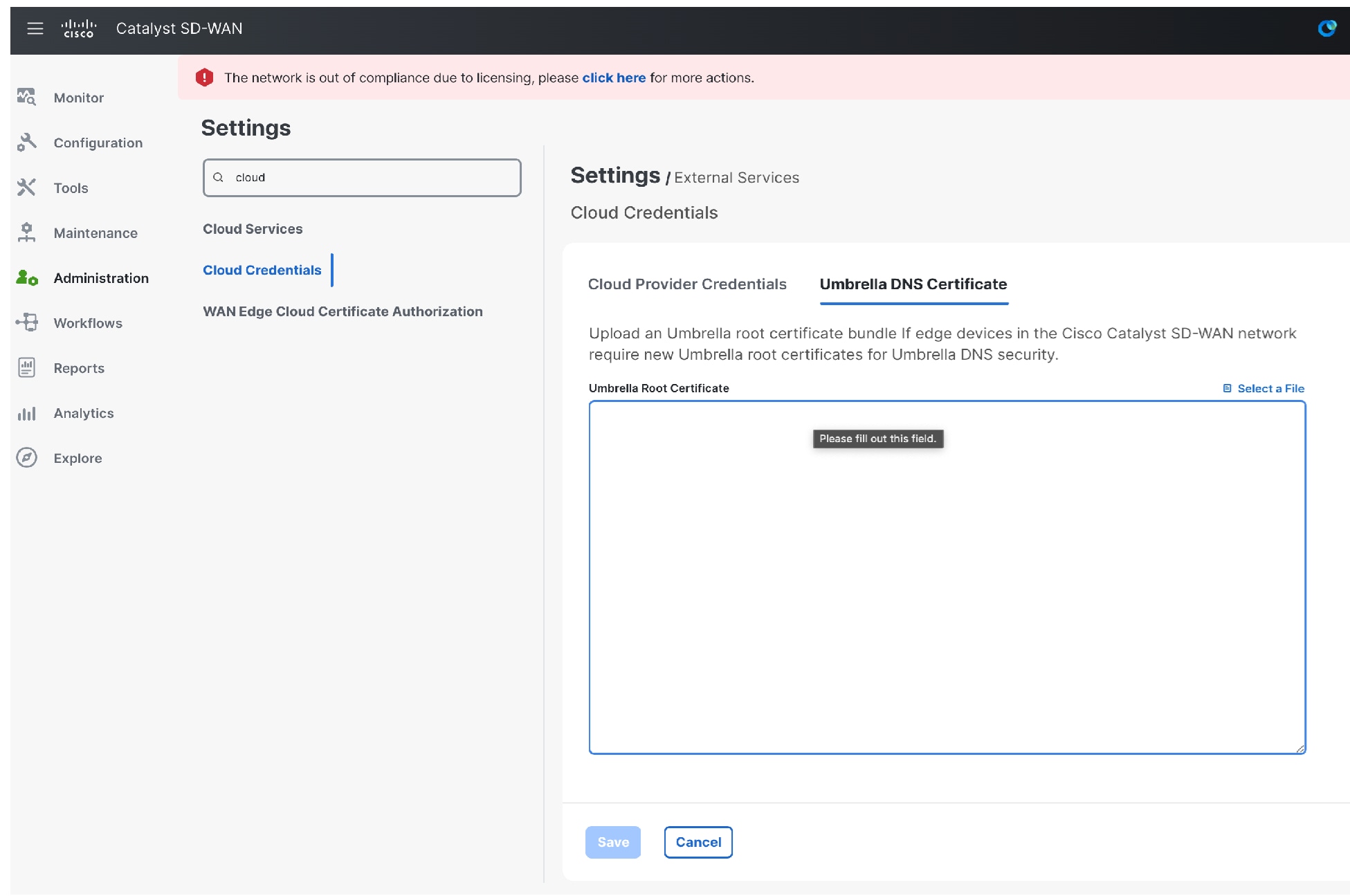Click the Analytics bar chart icon
This screenshot has width=1350, height=896.
click(26, 413)
